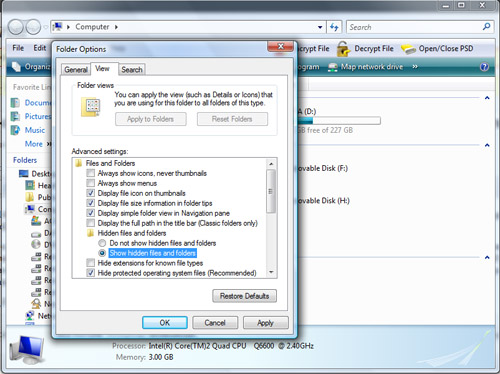Click Cancel in Folder Options
Screen dimensions: 500x374
point(215,323)
